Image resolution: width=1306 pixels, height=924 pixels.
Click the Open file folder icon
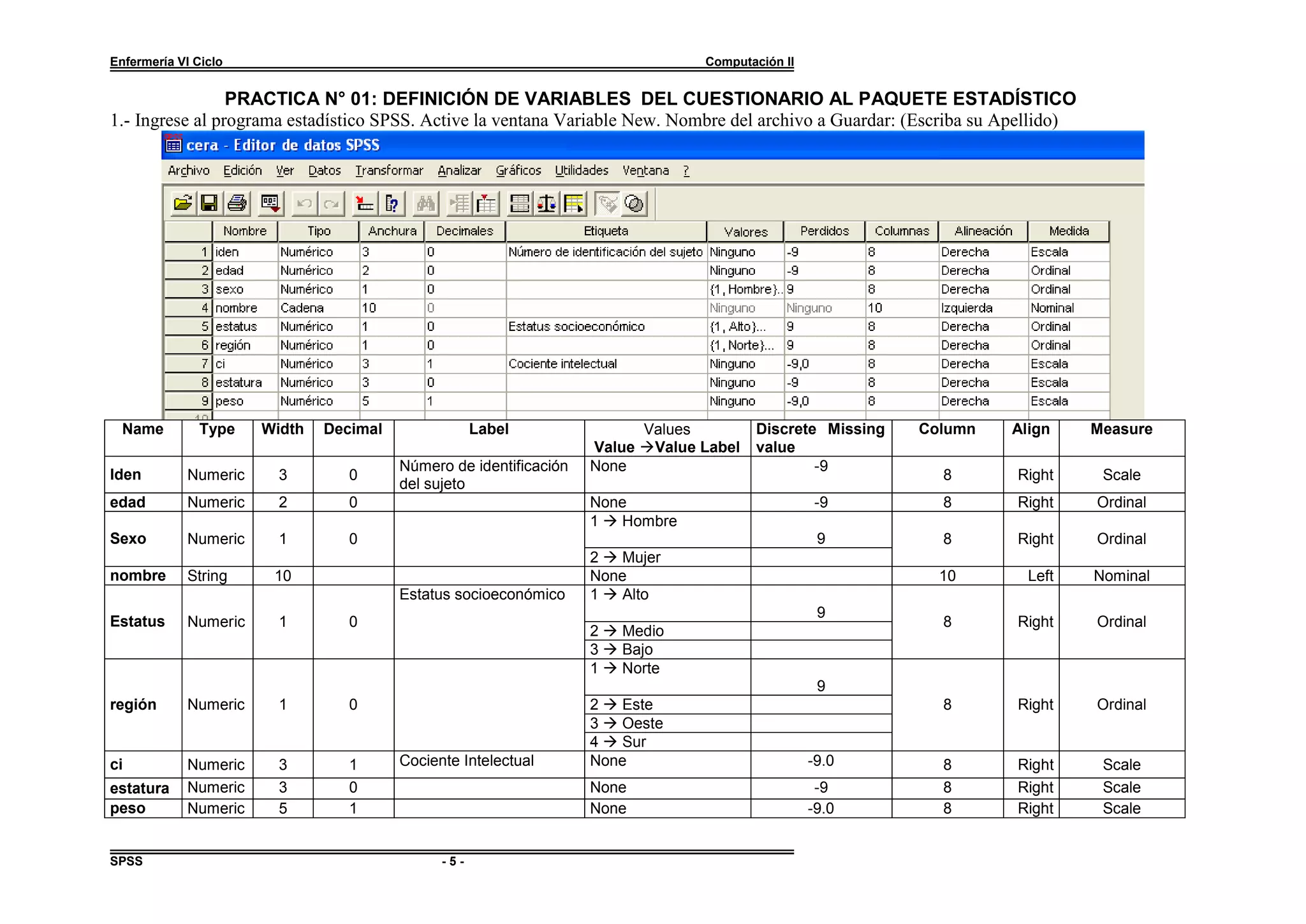pyautogui.click(x=182, y=203)
